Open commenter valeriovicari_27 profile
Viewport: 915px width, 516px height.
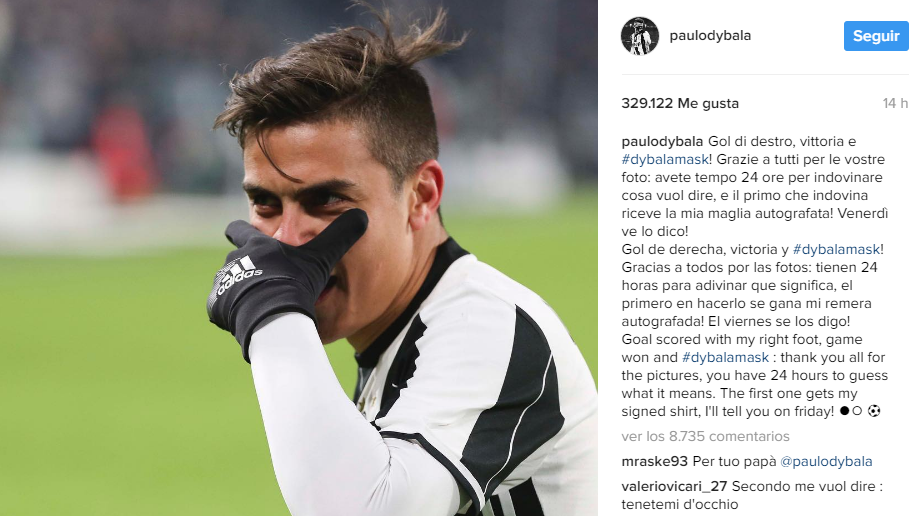pyautogui.click(x=674, y=486)
